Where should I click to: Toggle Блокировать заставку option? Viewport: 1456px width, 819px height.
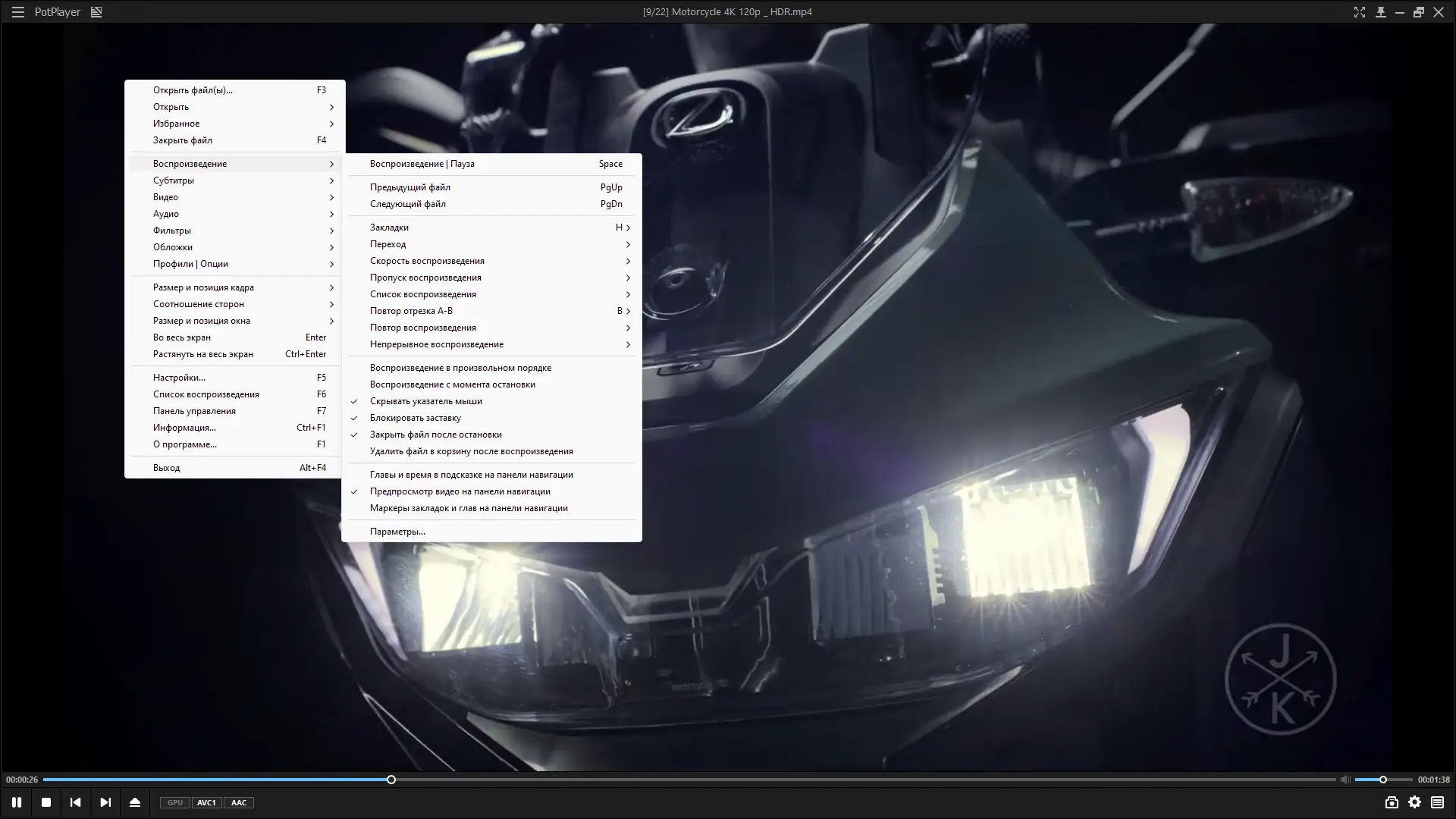(x=415, y=418)
